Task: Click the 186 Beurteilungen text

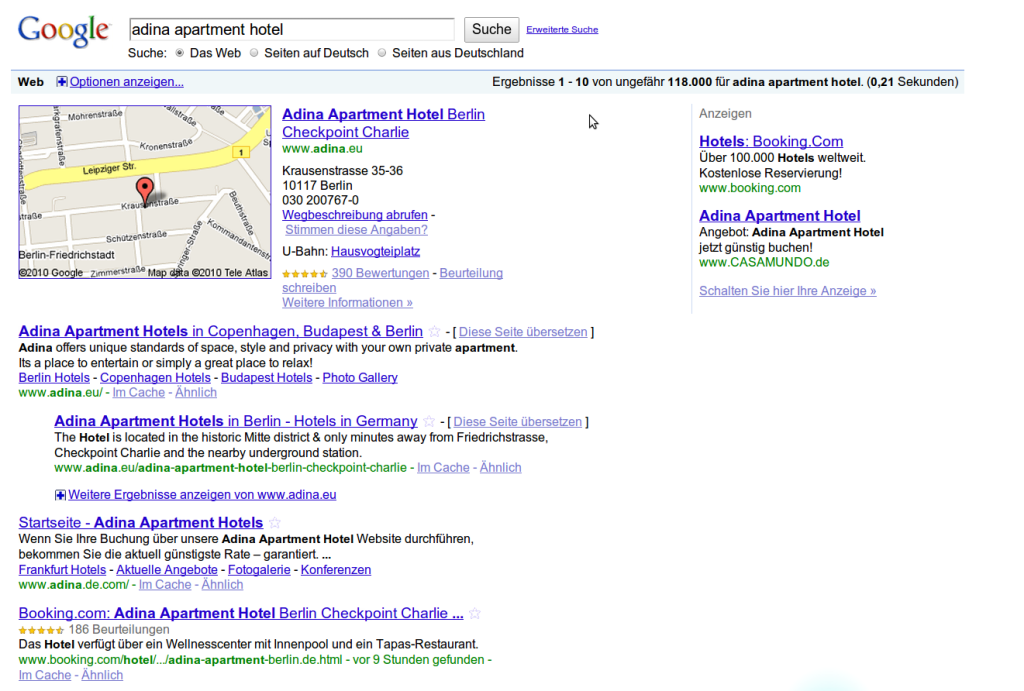Action: (x=119, y=630)
